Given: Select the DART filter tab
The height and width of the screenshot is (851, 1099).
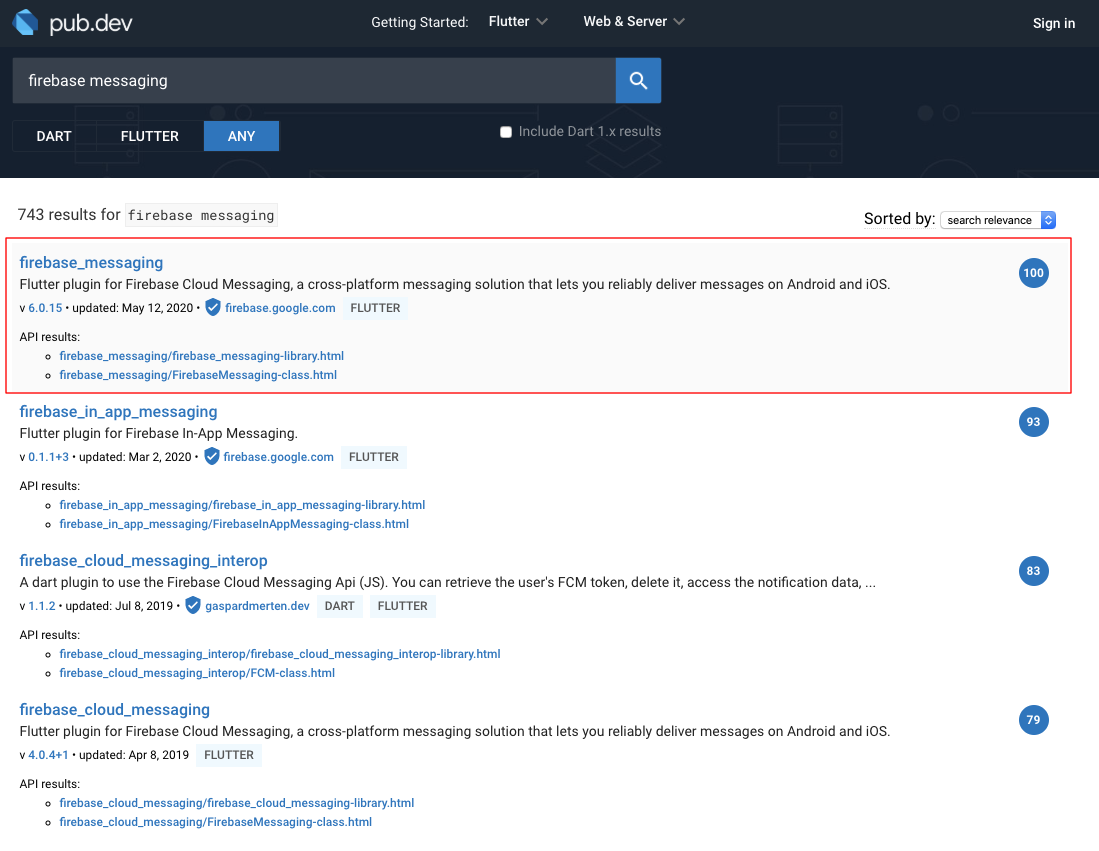Looking at the screenshot, I should (x=54, y=136).
